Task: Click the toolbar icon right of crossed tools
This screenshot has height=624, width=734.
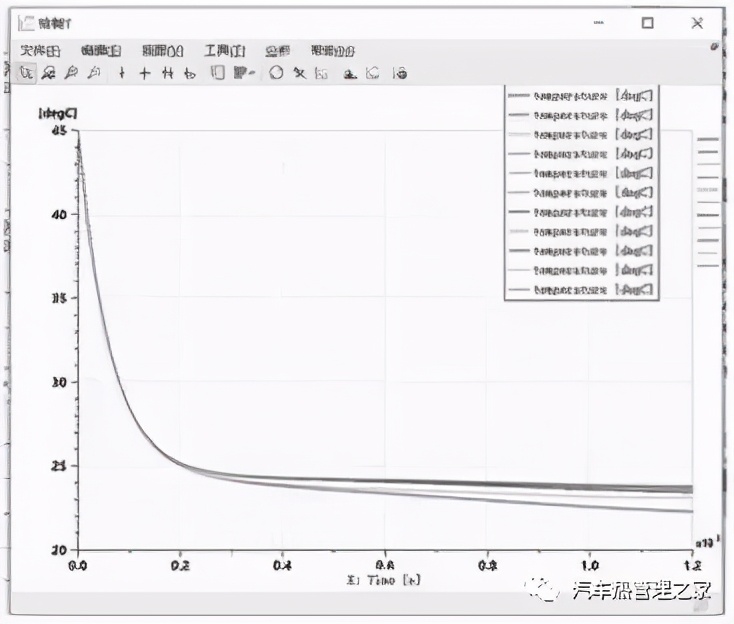Action: coord(321,73)
